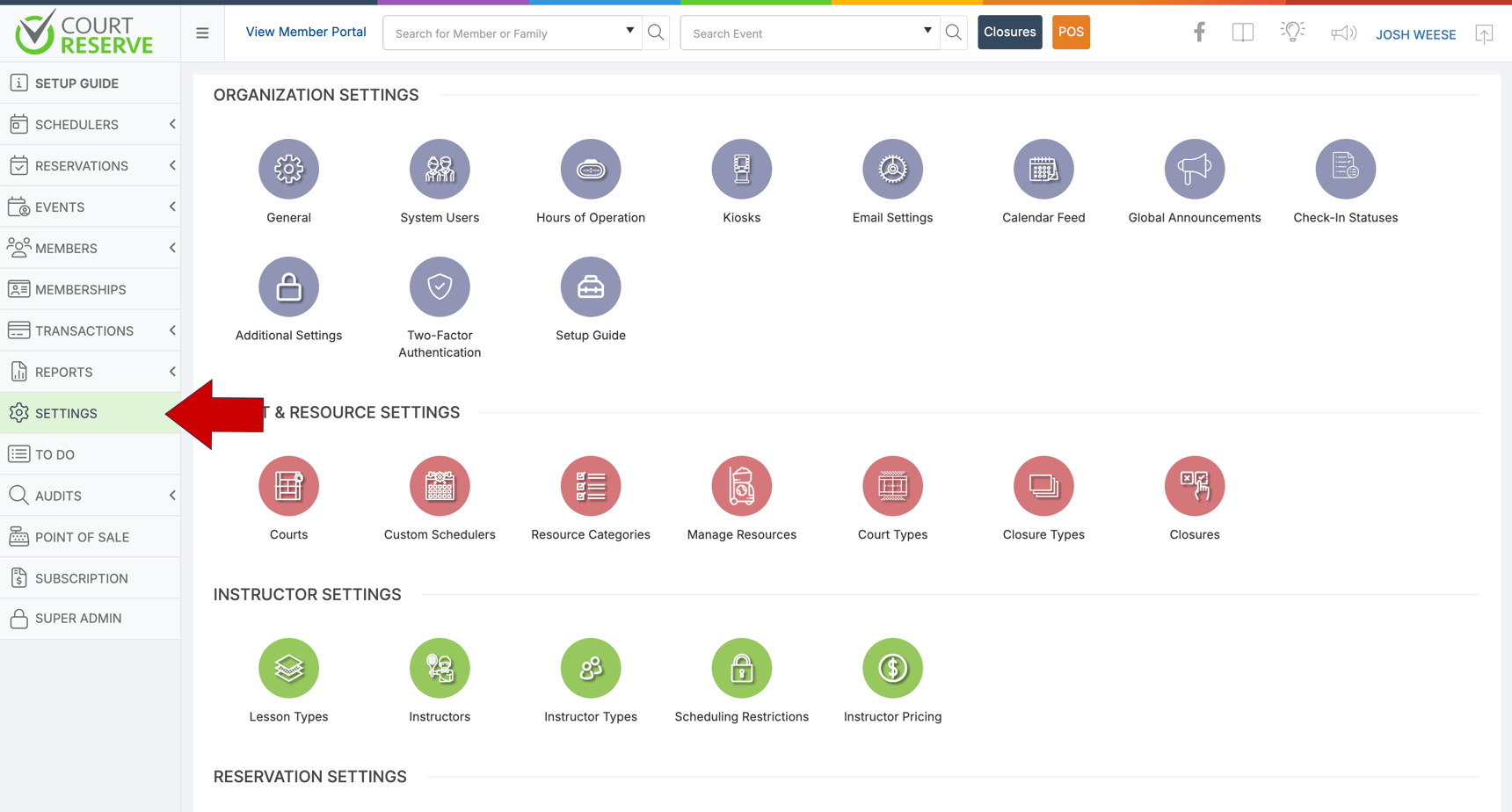Expand the Schedulers sidebar menu
Image resolution: width=1512 pixels, height=812 pixels.
pos(90,125)
